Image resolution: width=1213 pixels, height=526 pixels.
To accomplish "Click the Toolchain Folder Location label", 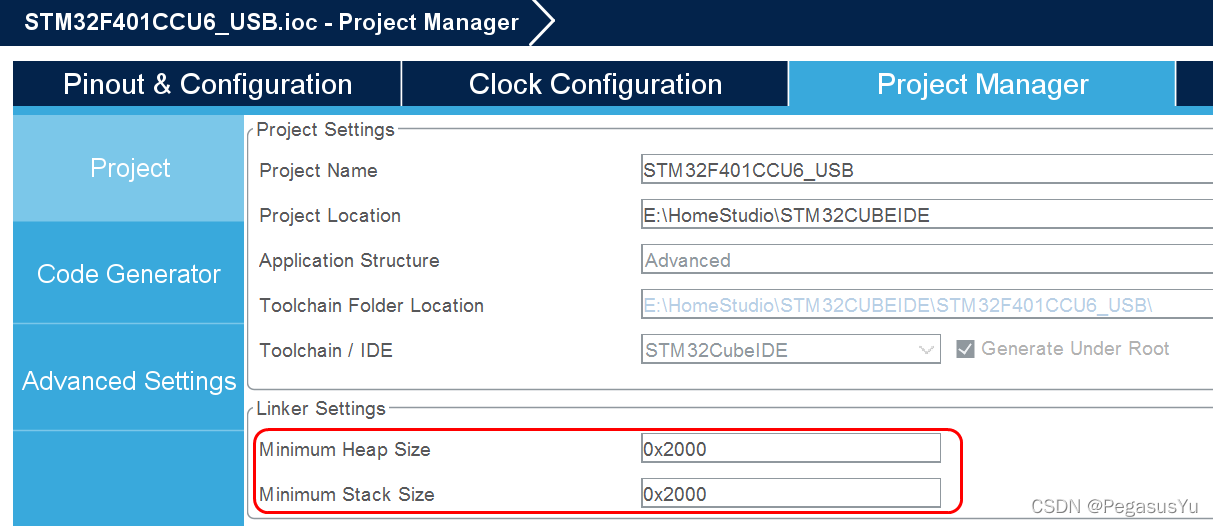I will pos(371,305).
